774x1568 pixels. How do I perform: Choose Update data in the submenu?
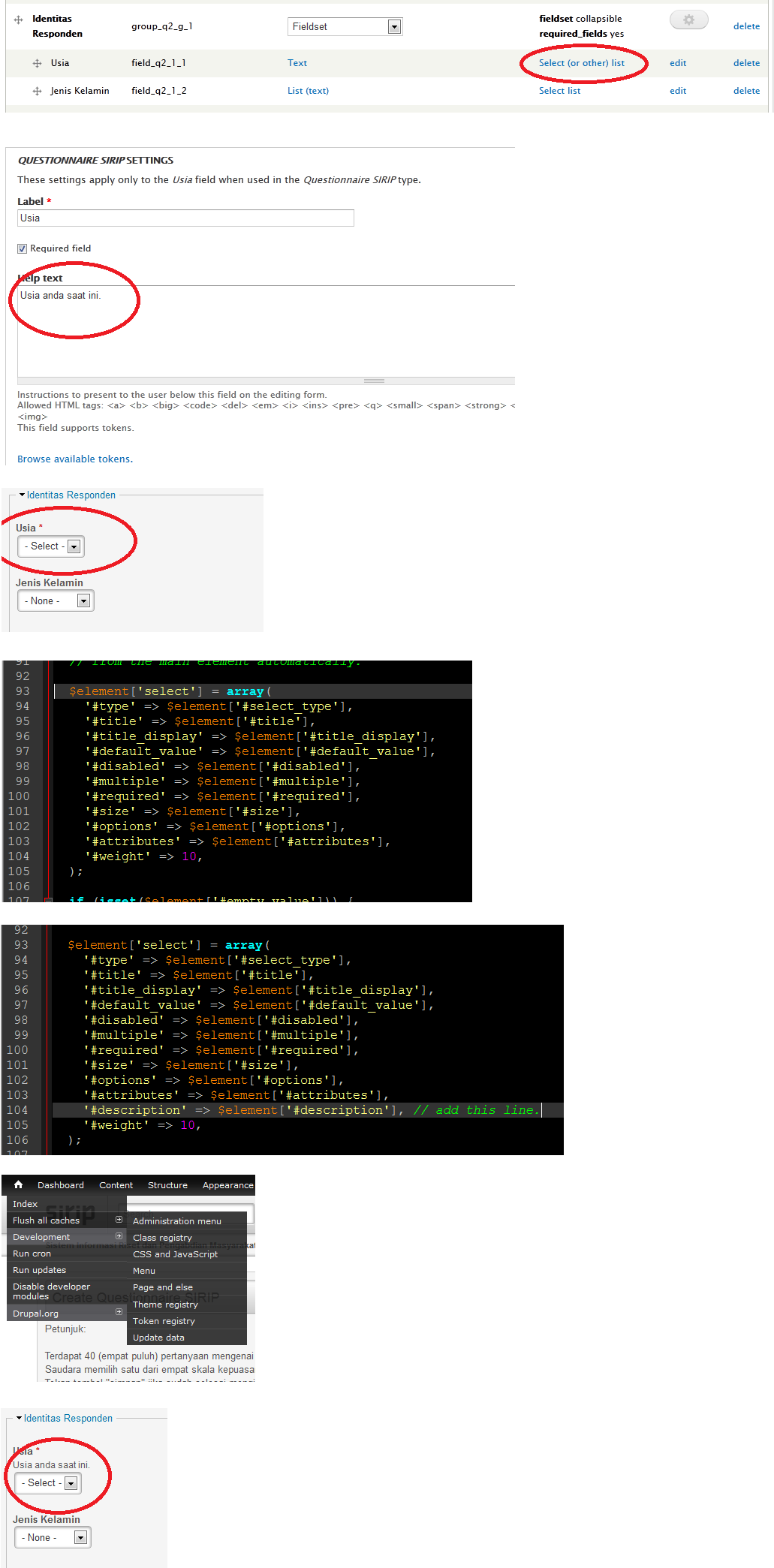point(158,1338)
